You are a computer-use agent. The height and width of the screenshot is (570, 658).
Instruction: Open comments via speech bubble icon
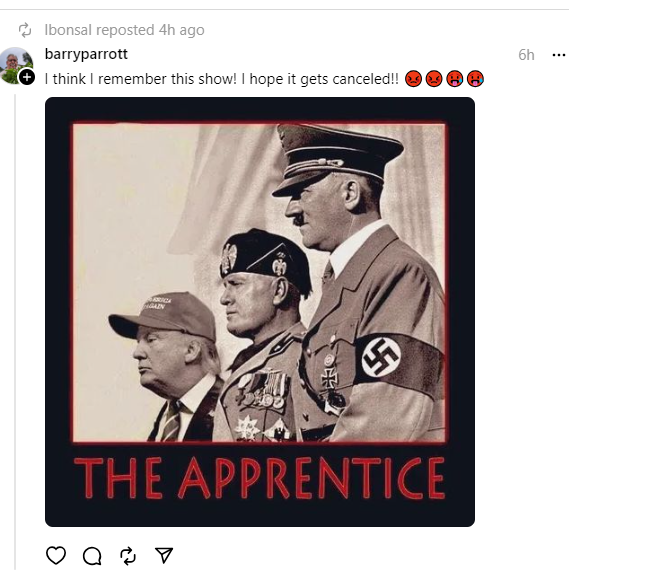pos(92,556)
